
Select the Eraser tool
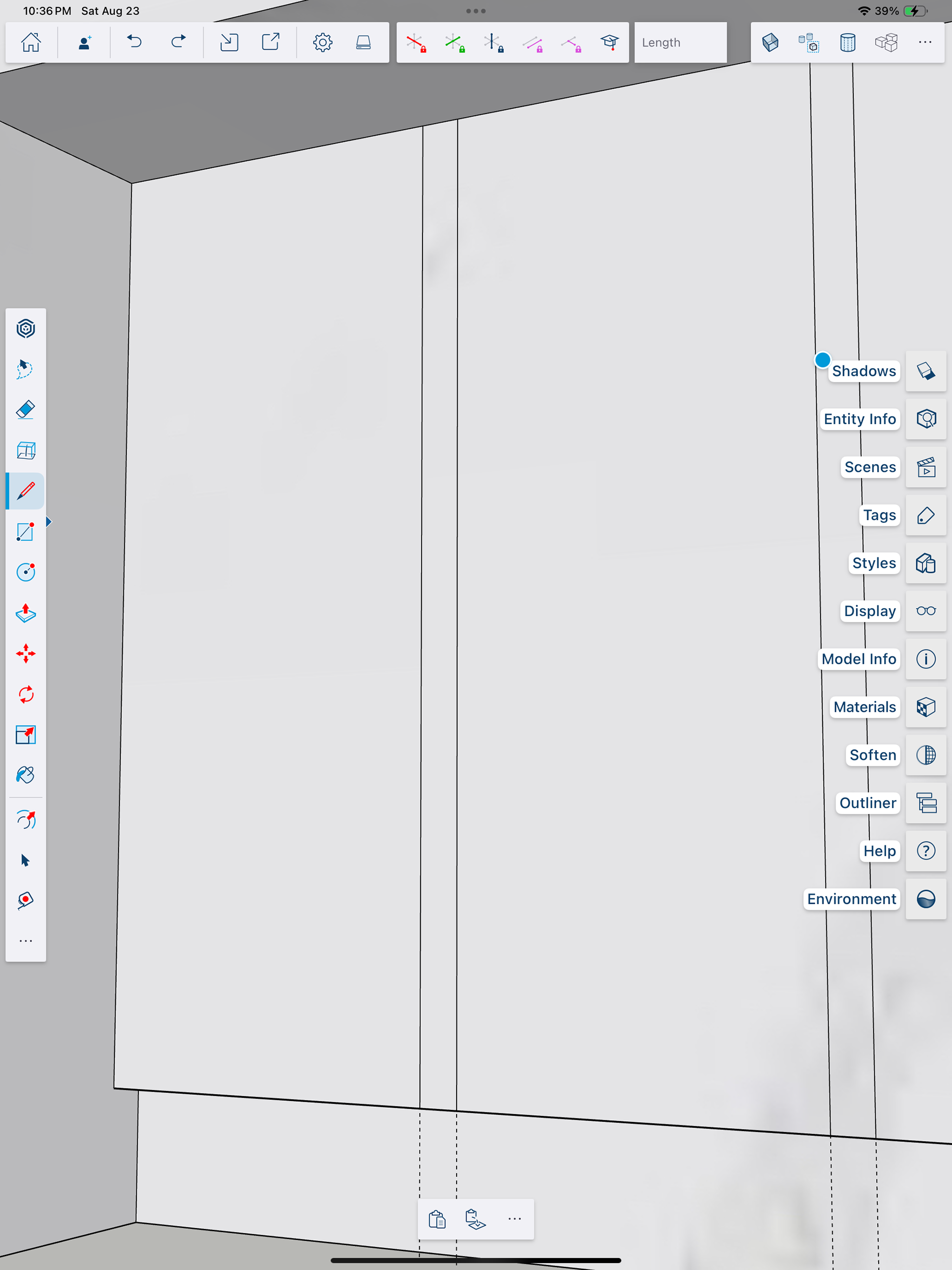pyautogui.click(x=25, y=410)
